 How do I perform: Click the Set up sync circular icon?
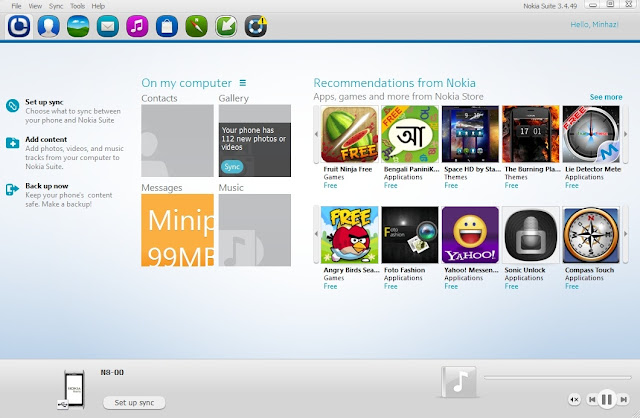[x=13, y=106]
